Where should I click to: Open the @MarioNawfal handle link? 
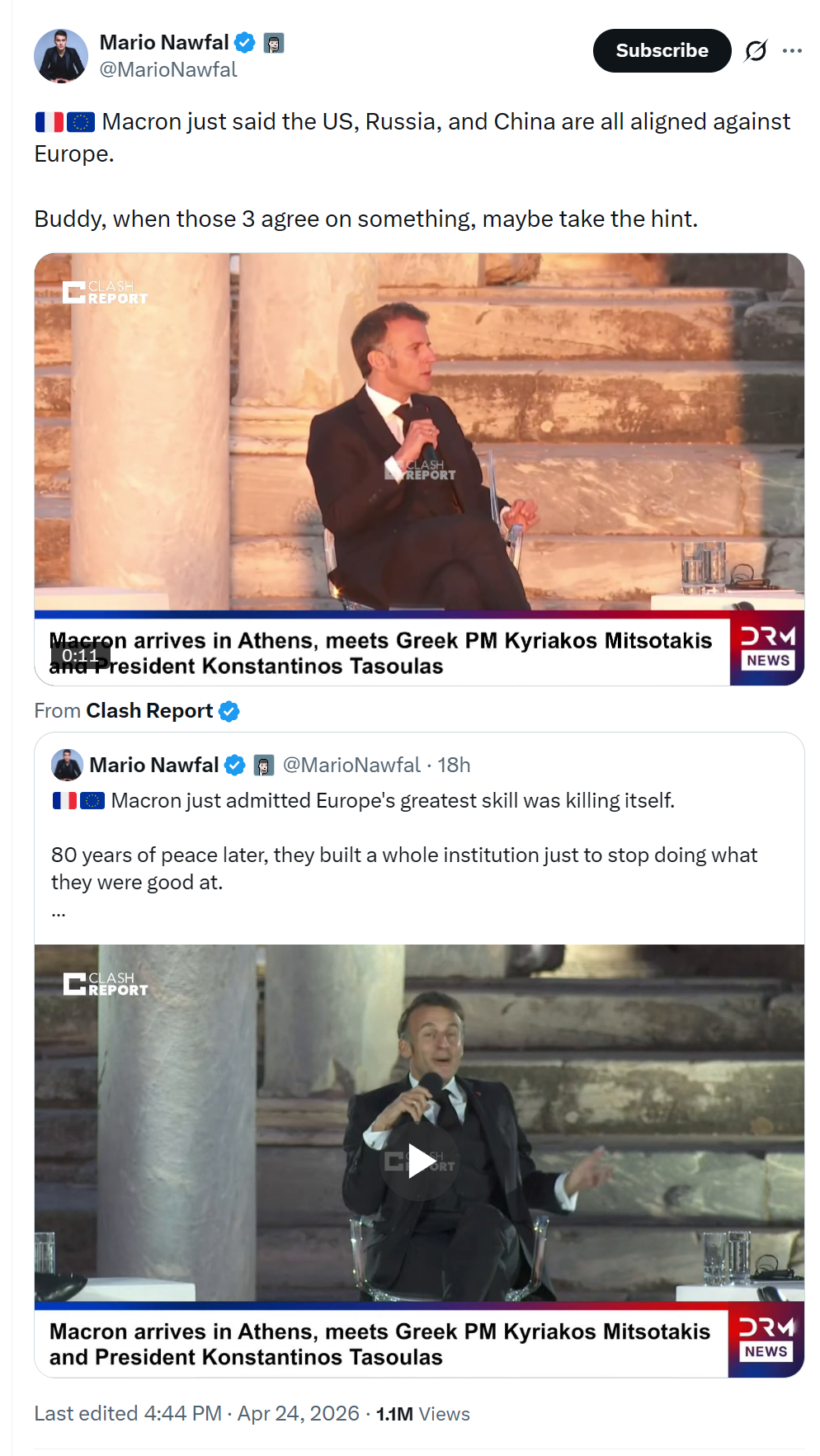click(168, 70)
